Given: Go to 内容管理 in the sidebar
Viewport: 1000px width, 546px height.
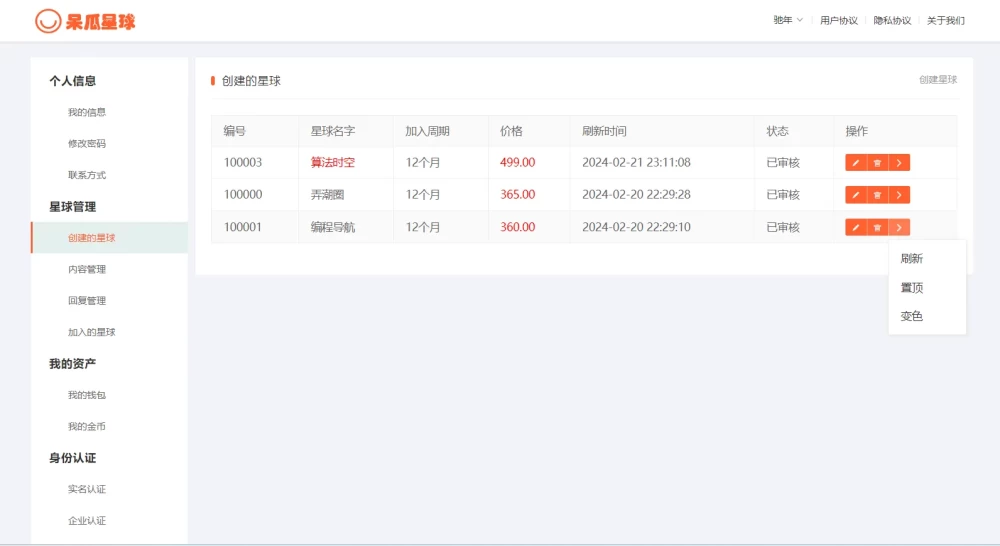Looking at the screenshot, I should coord(87,269).
